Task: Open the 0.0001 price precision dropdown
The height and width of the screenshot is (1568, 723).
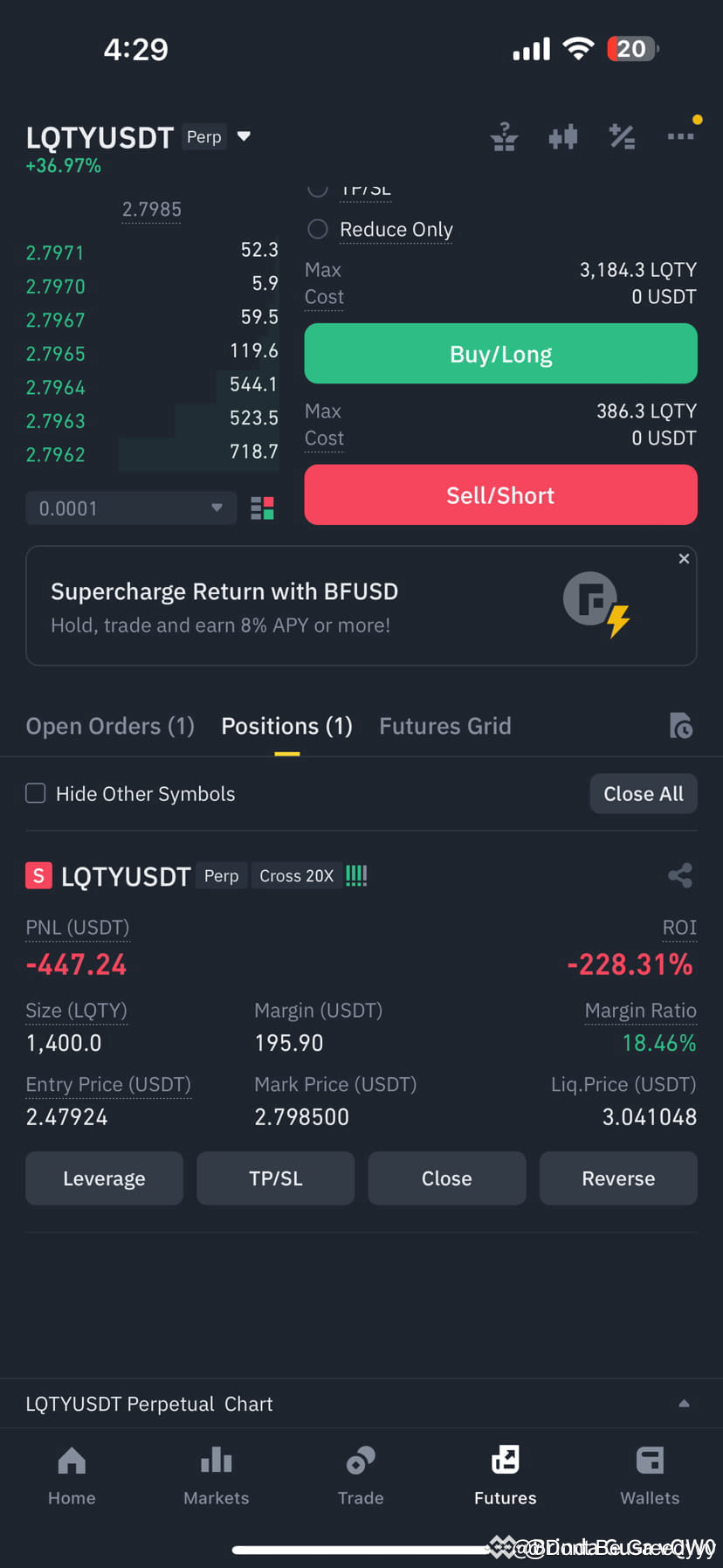Action: 131,508
